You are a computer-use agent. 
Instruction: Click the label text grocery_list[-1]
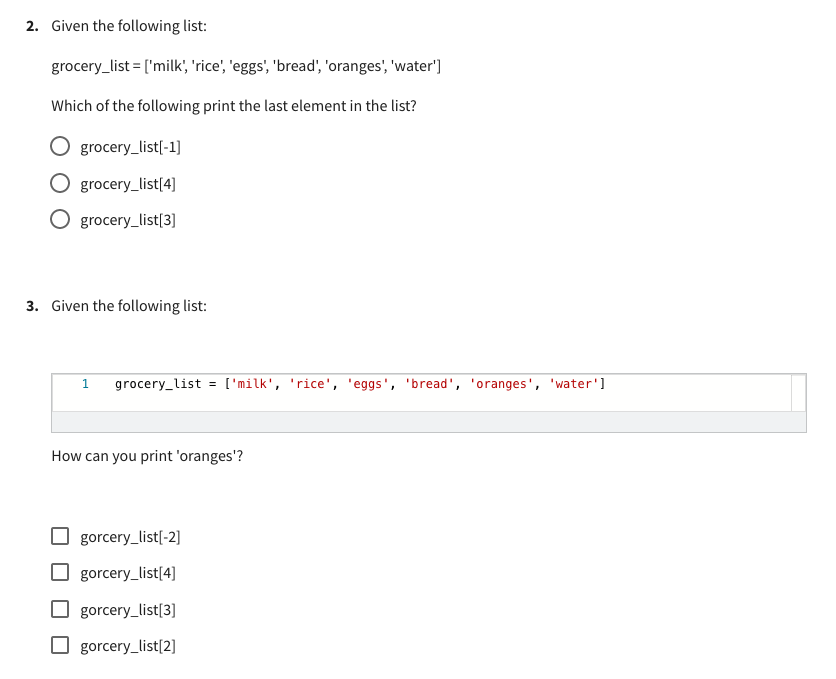[x=130, y=146]
